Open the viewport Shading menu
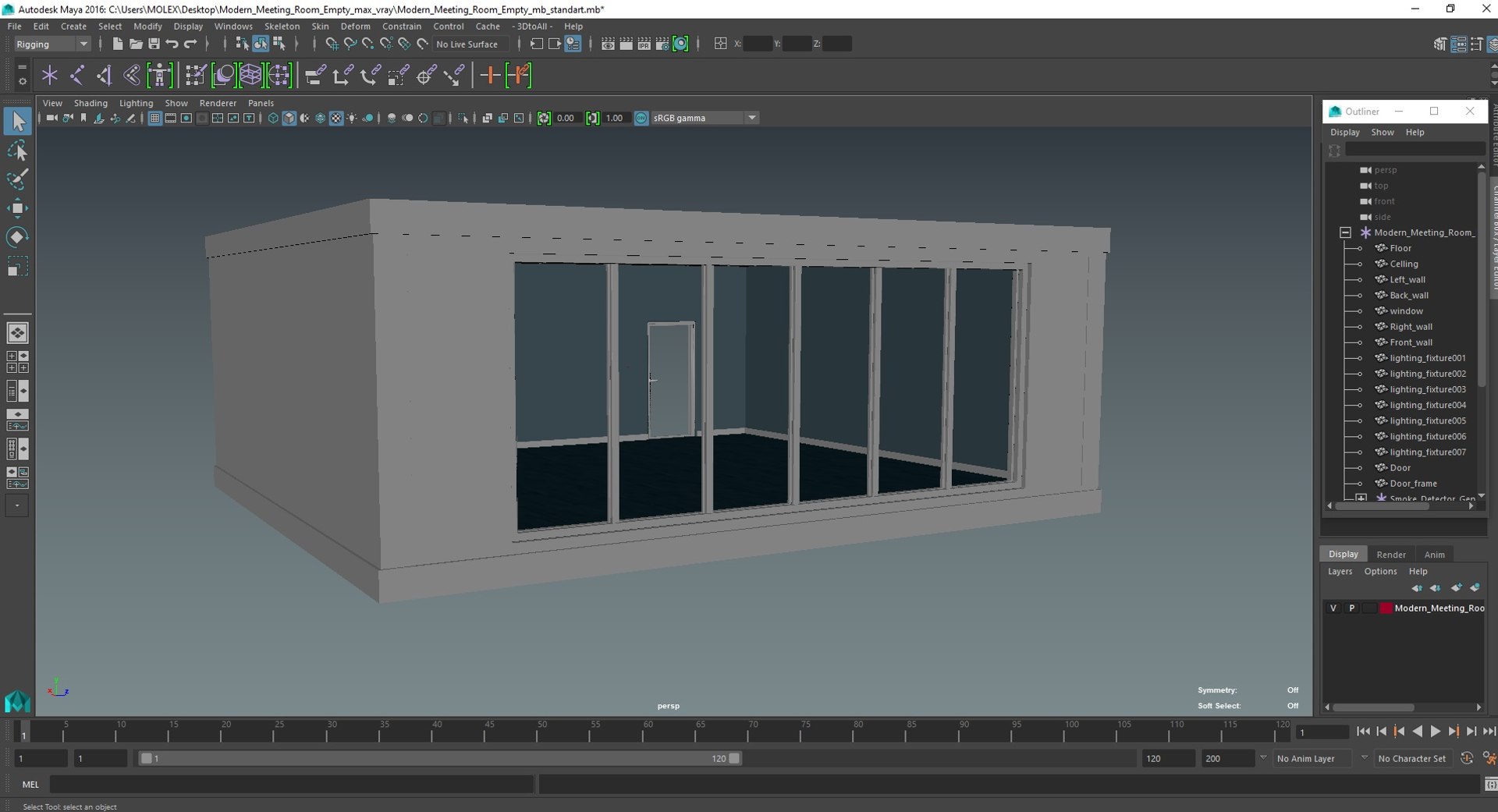The width and height of the screenshot is (1498, 812). 91,103
